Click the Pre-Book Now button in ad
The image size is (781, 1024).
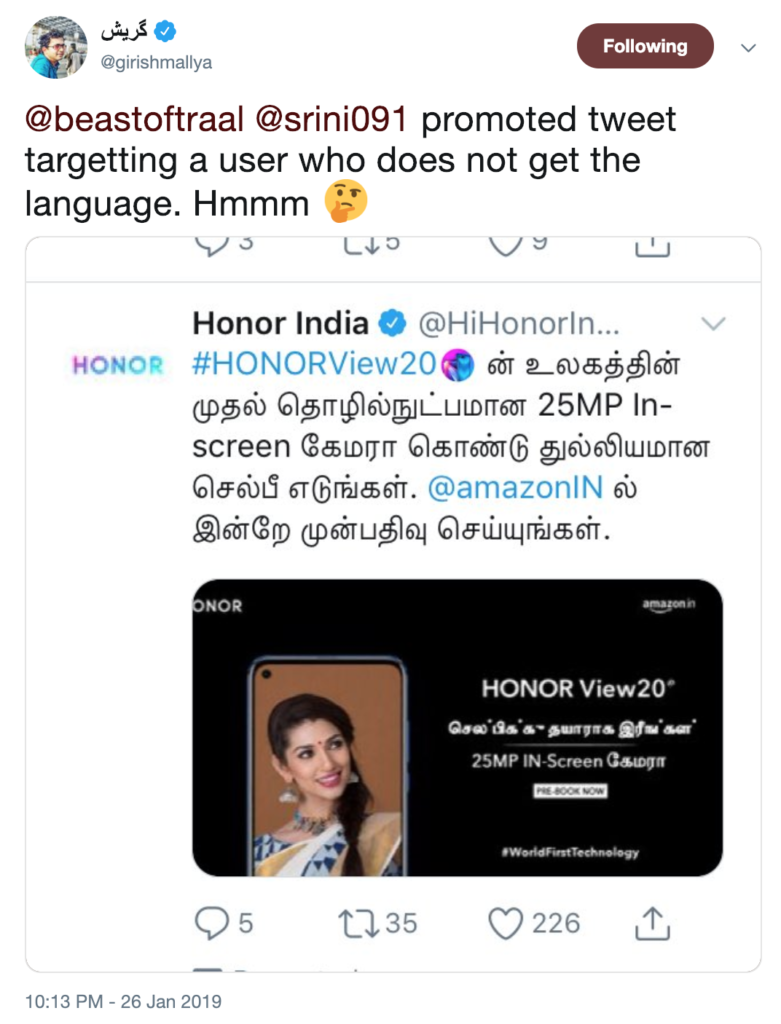pyautogui.click(x=568, y=791)
